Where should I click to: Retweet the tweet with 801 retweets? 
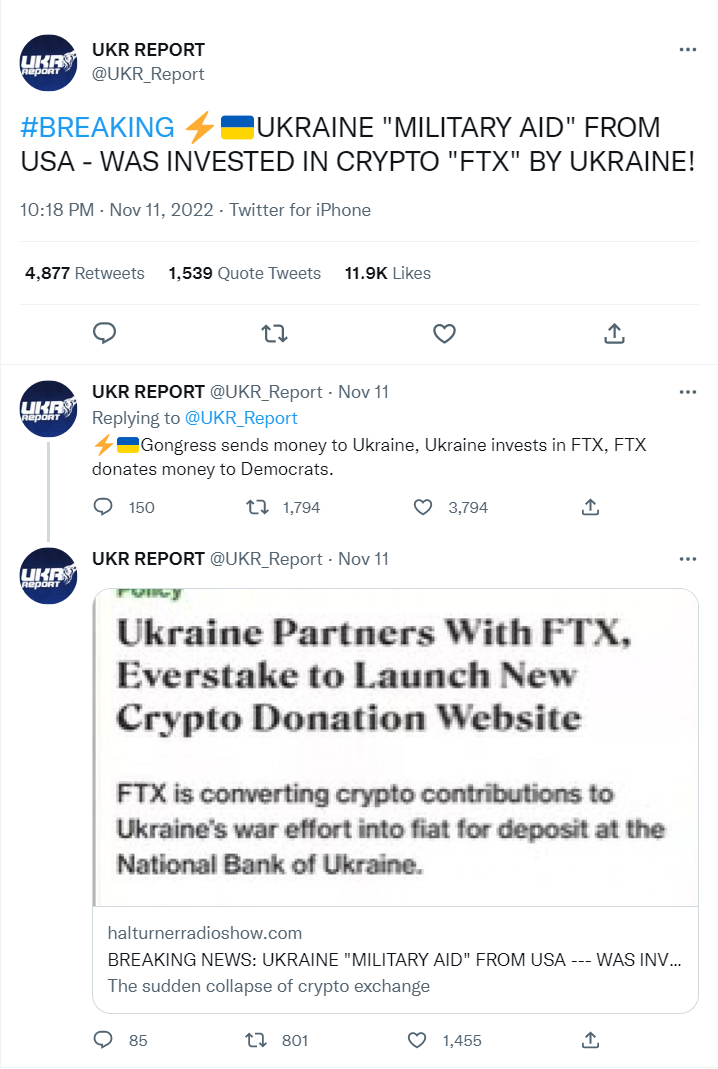pos(259,1041)
